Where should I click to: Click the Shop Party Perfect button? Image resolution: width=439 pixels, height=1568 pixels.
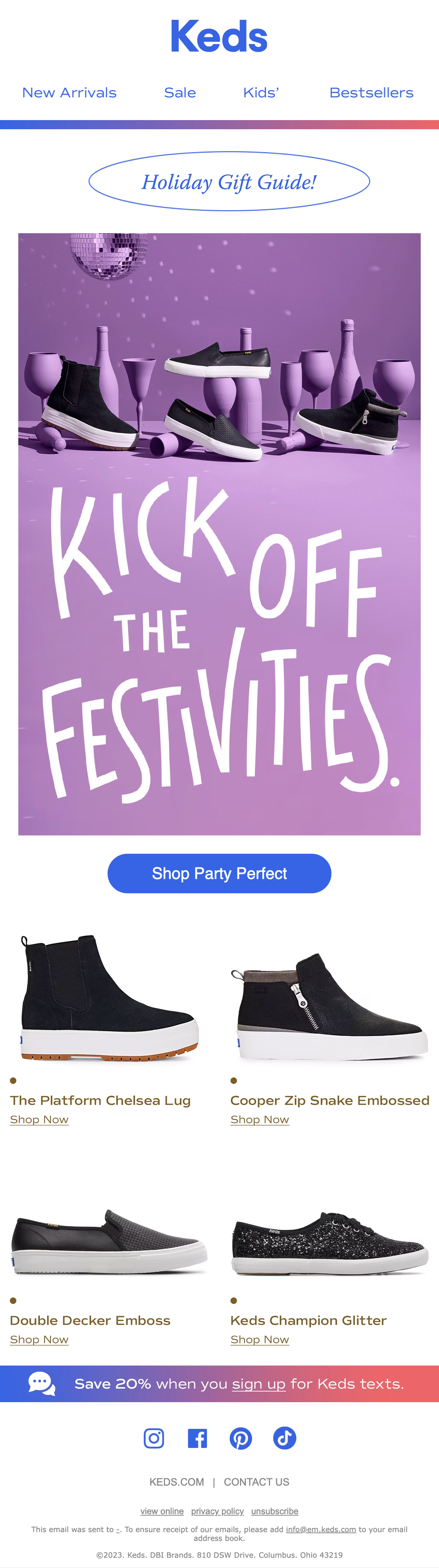(219, 873)
